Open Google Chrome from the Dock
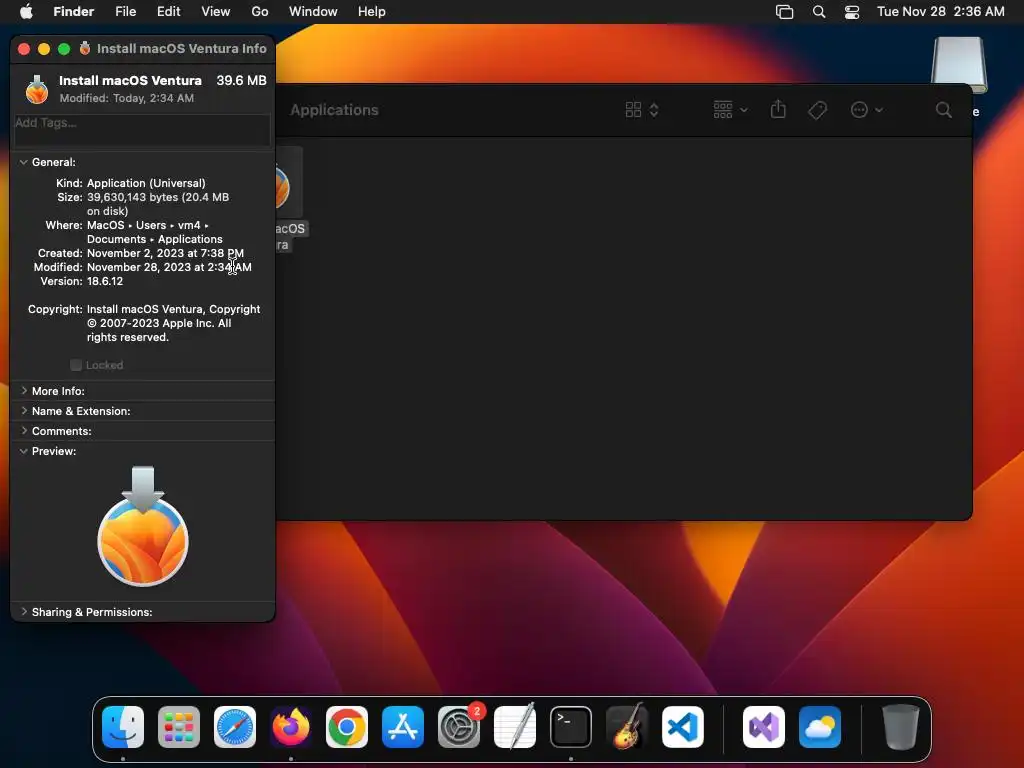This screenshot has height=768, width=1024. (347, 727)
